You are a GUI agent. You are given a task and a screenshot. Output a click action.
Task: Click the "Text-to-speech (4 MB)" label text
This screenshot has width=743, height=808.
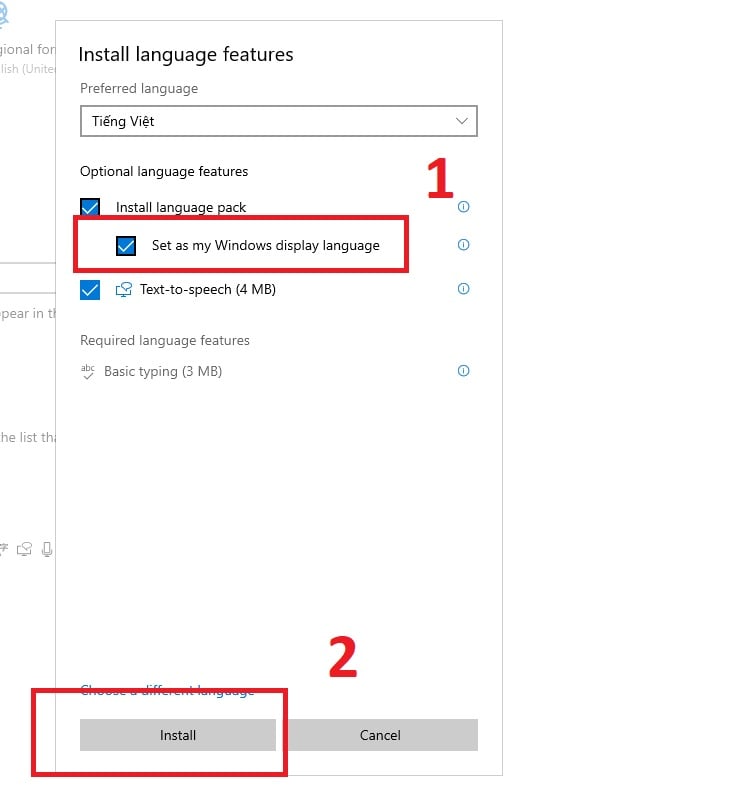pyautogui.click(x=208, y=290)
